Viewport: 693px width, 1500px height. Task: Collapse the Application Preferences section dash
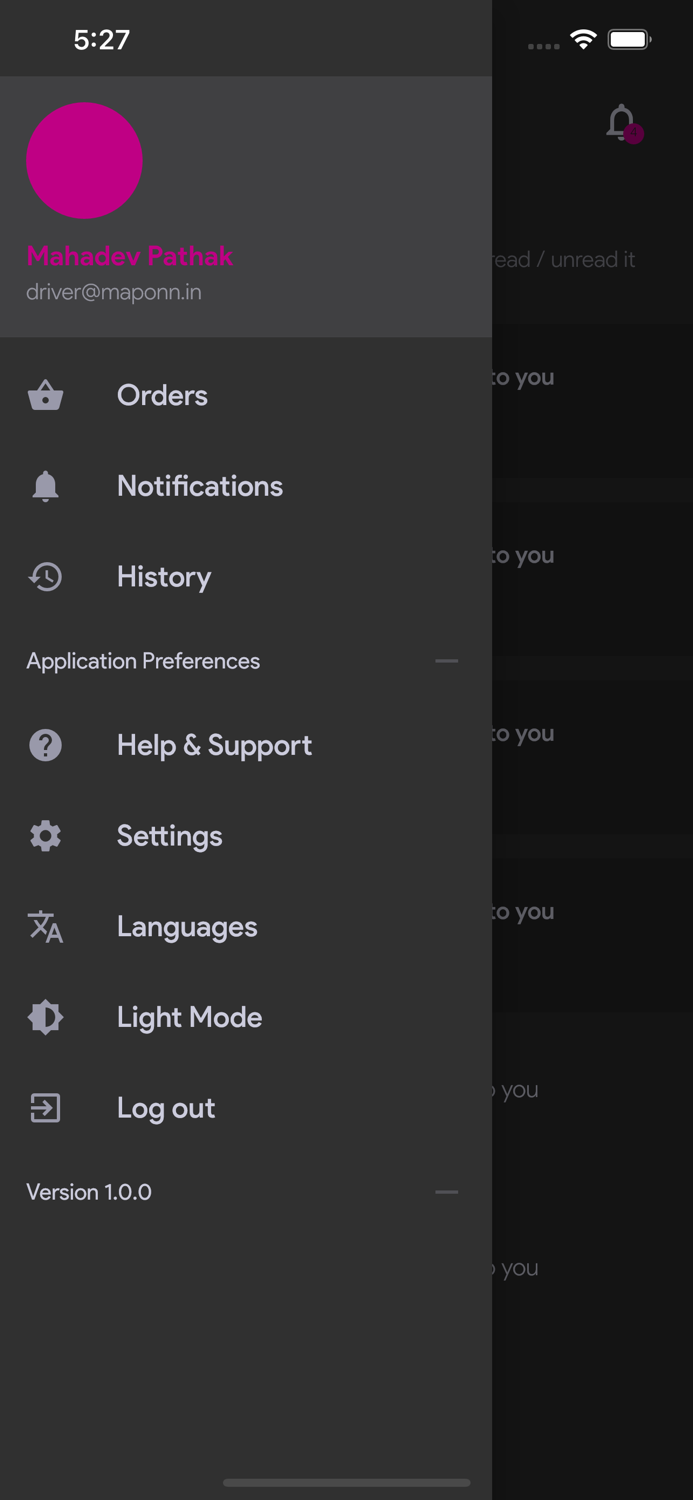click(446, 661)
